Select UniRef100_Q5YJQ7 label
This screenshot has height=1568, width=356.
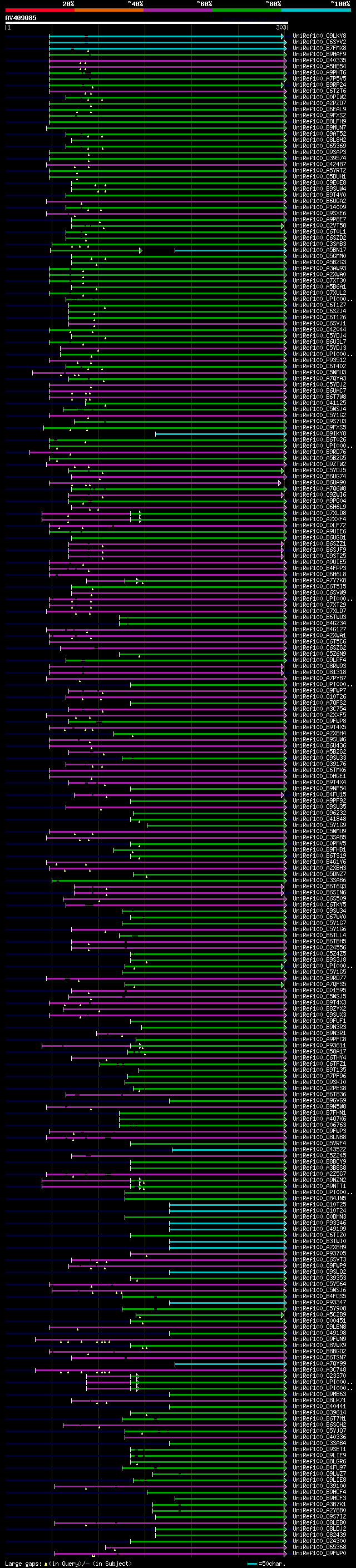[319, 1431]
